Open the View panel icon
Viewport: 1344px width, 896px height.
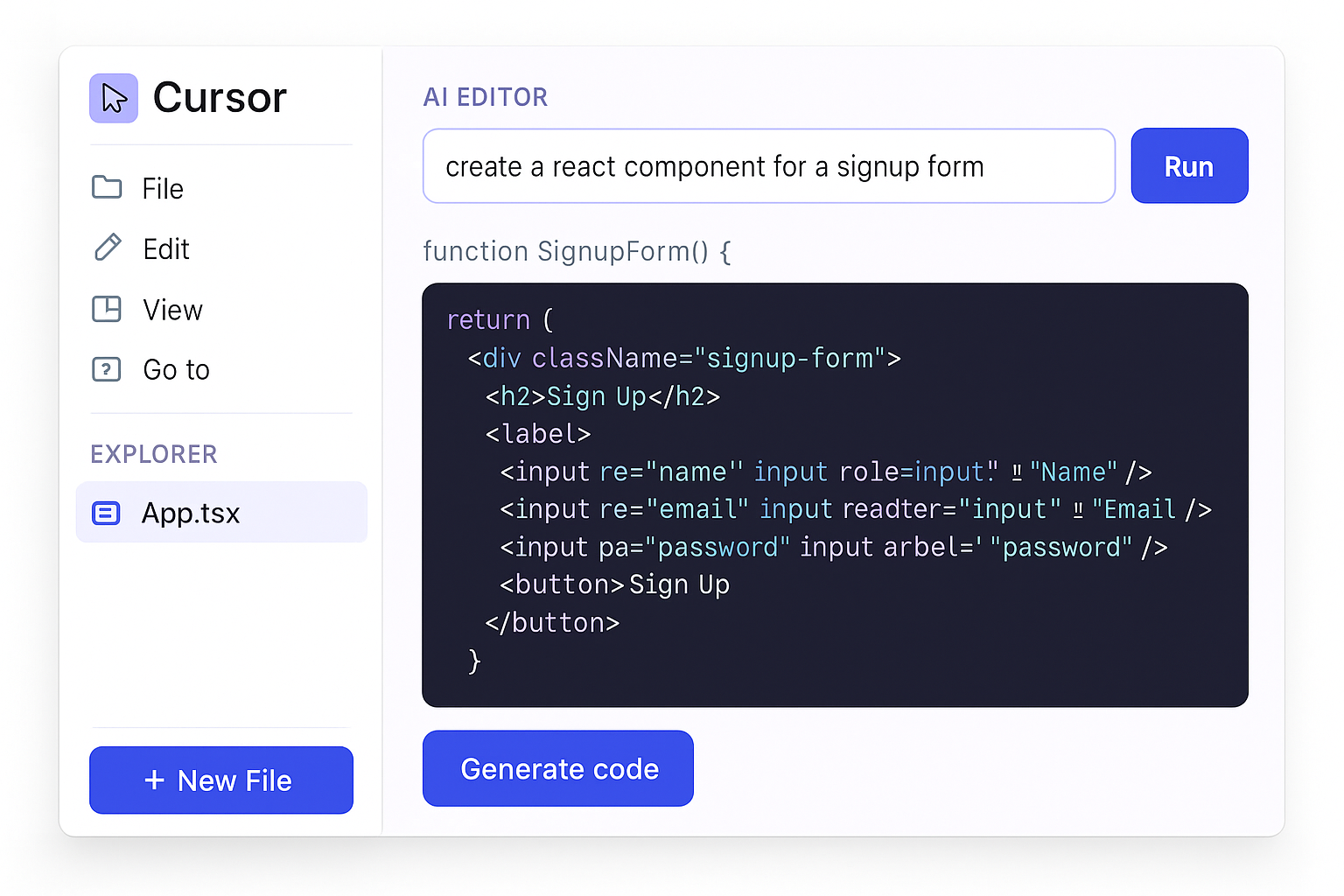click(106, 309)
